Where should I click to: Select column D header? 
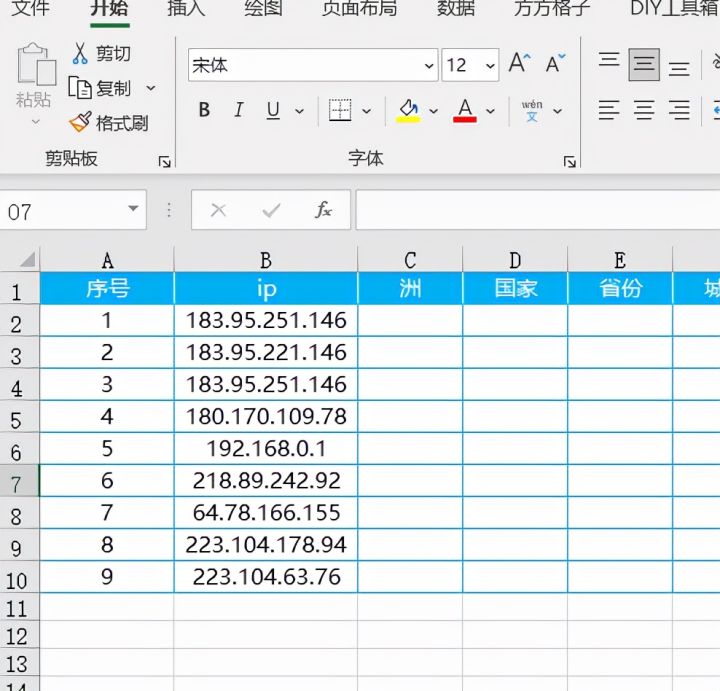515,260
